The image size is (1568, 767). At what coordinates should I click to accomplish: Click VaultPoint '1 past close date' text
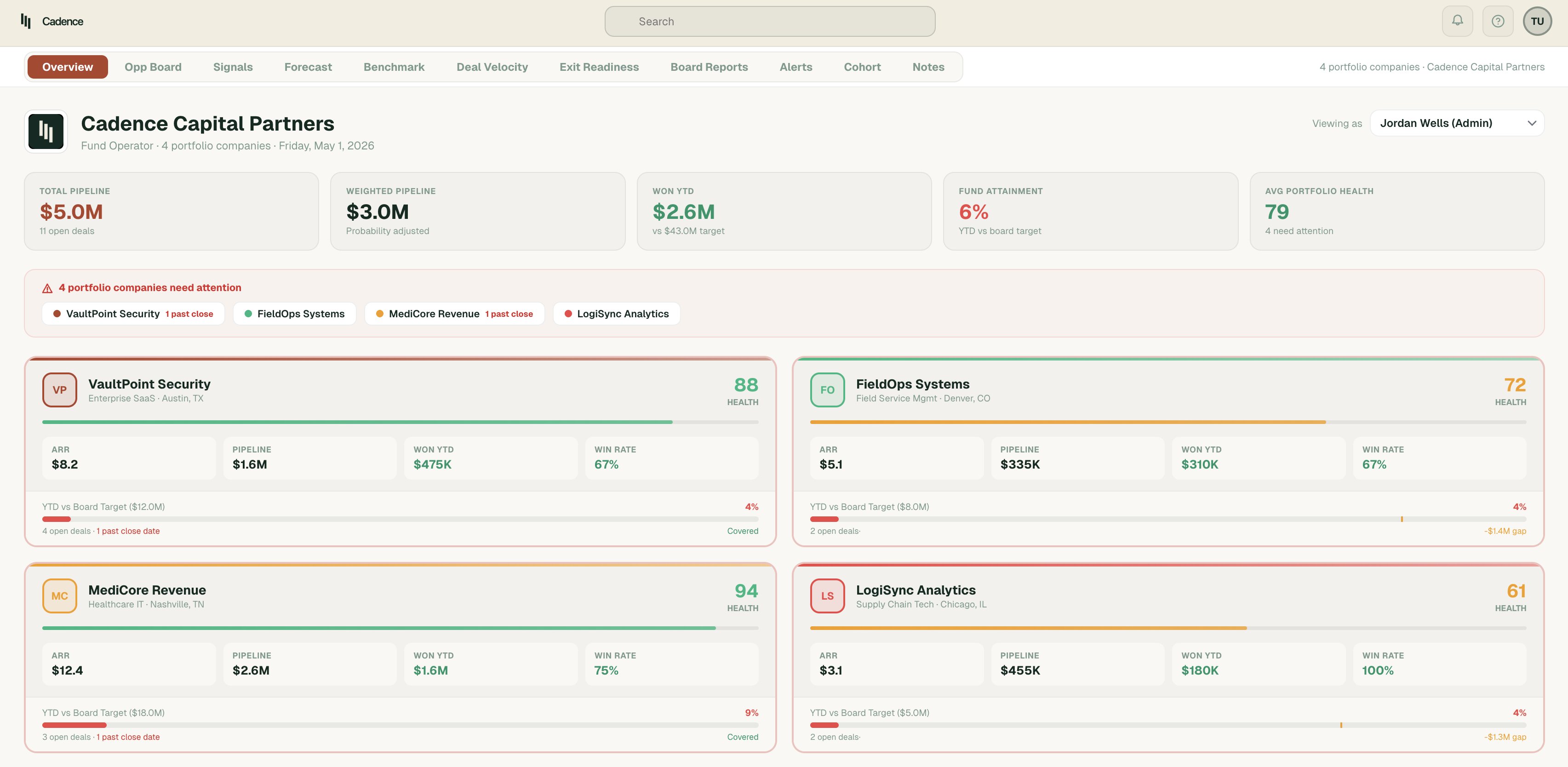coord(128,531)
